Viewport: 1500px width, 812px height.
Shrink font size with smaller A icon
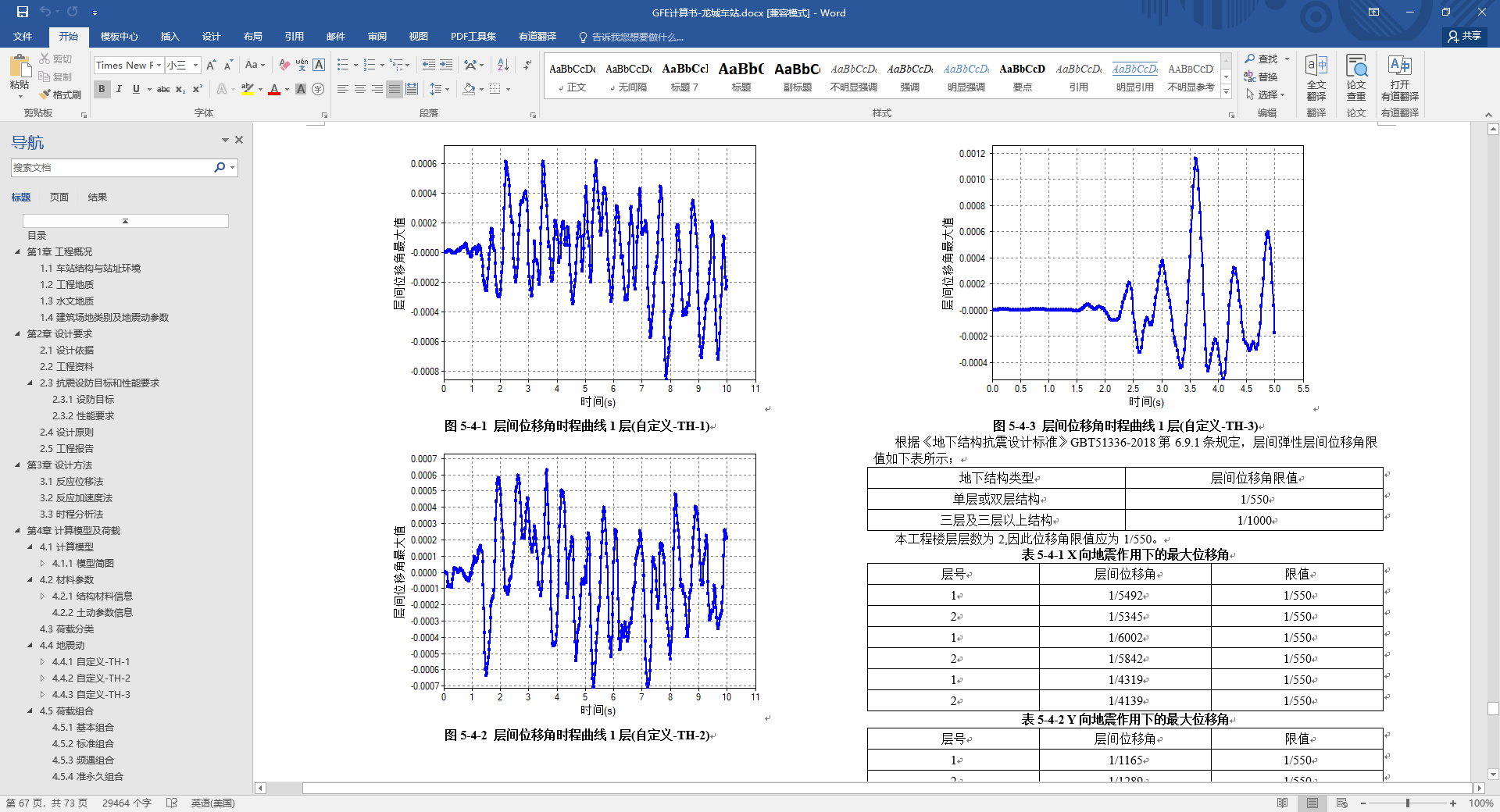point(228,65)
